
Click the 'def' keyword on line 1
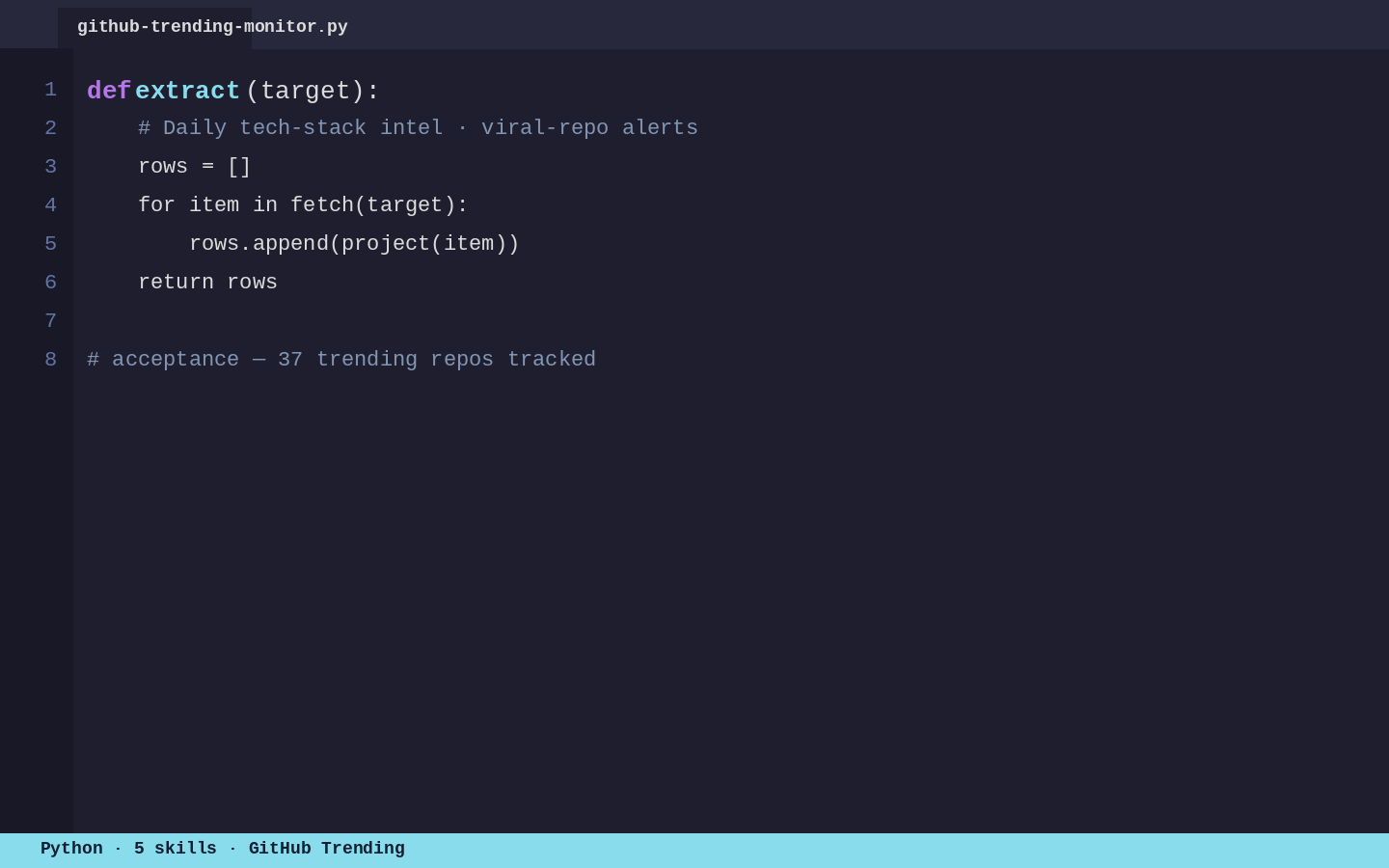coord(109,91)
